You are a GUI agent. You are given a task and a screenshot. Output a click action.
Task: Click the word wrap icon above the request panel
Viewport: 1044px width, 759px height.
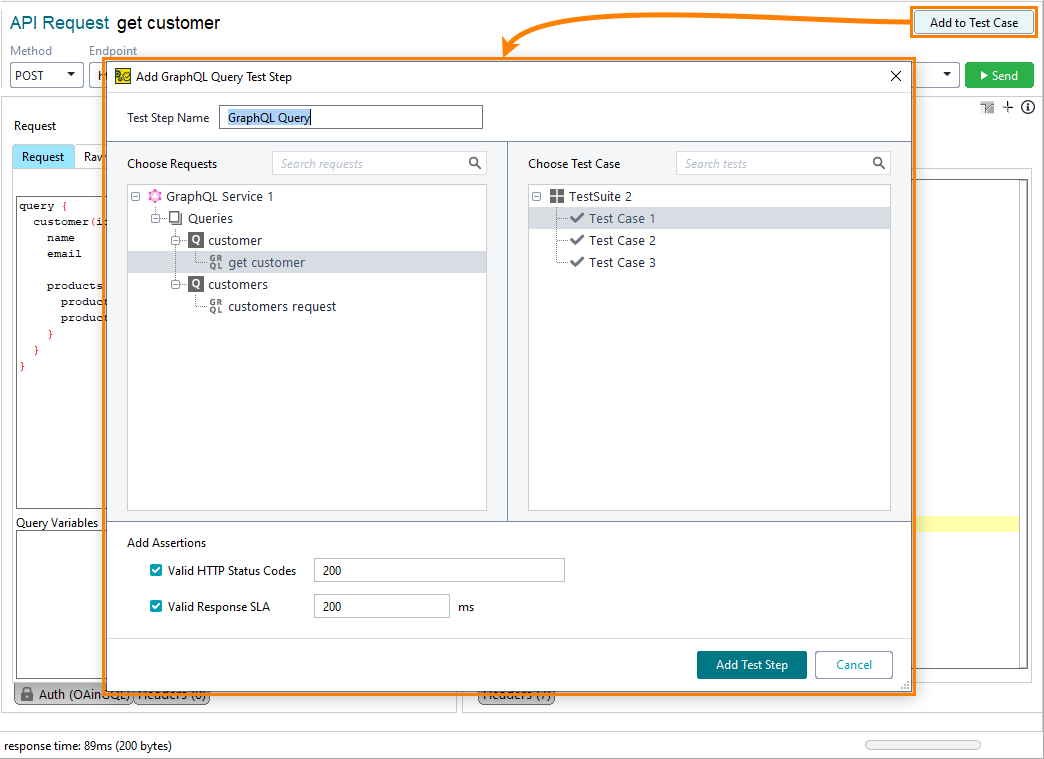[x=987, y=107]
